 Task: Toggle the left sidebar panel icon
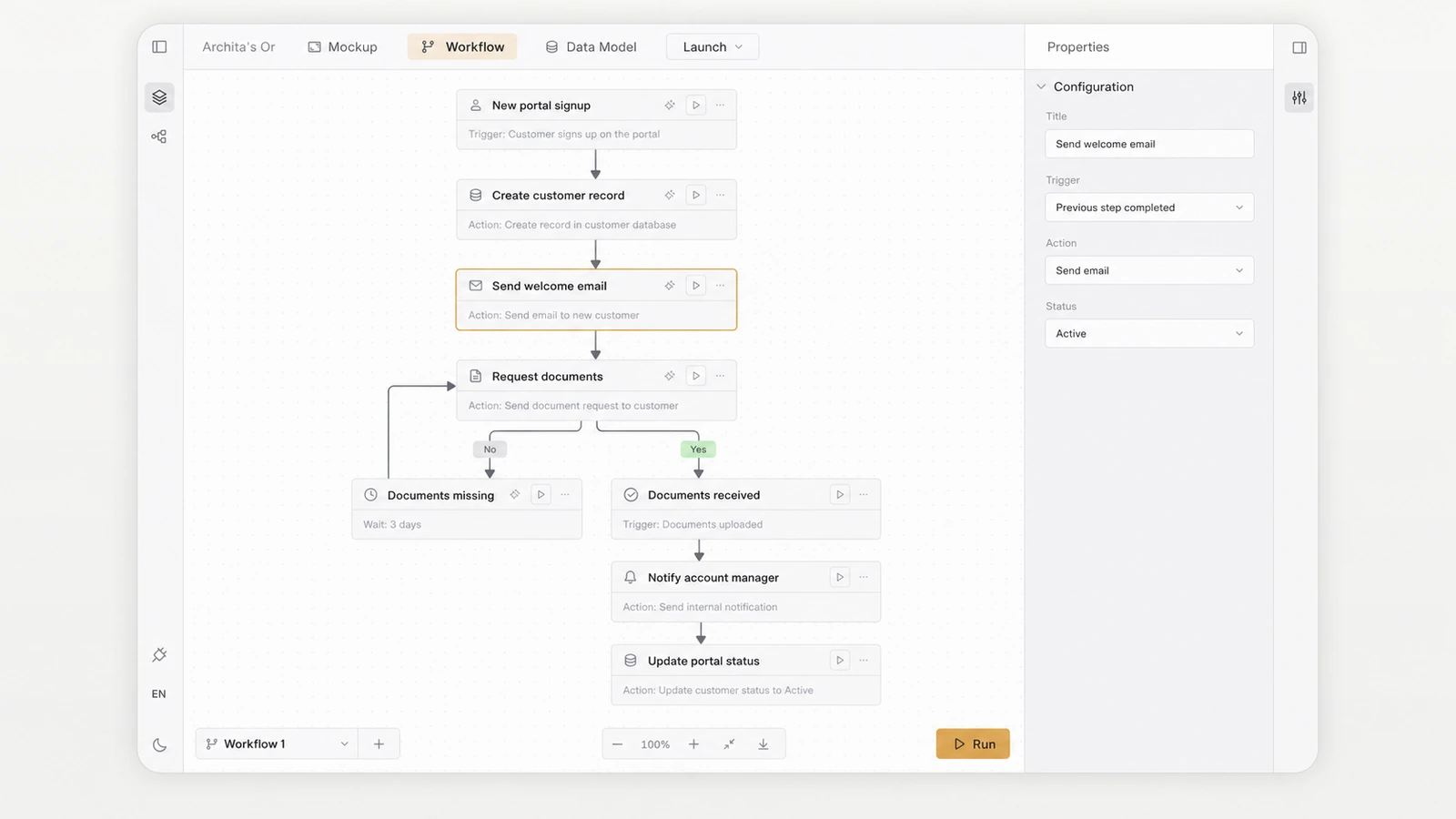[159, 46]
